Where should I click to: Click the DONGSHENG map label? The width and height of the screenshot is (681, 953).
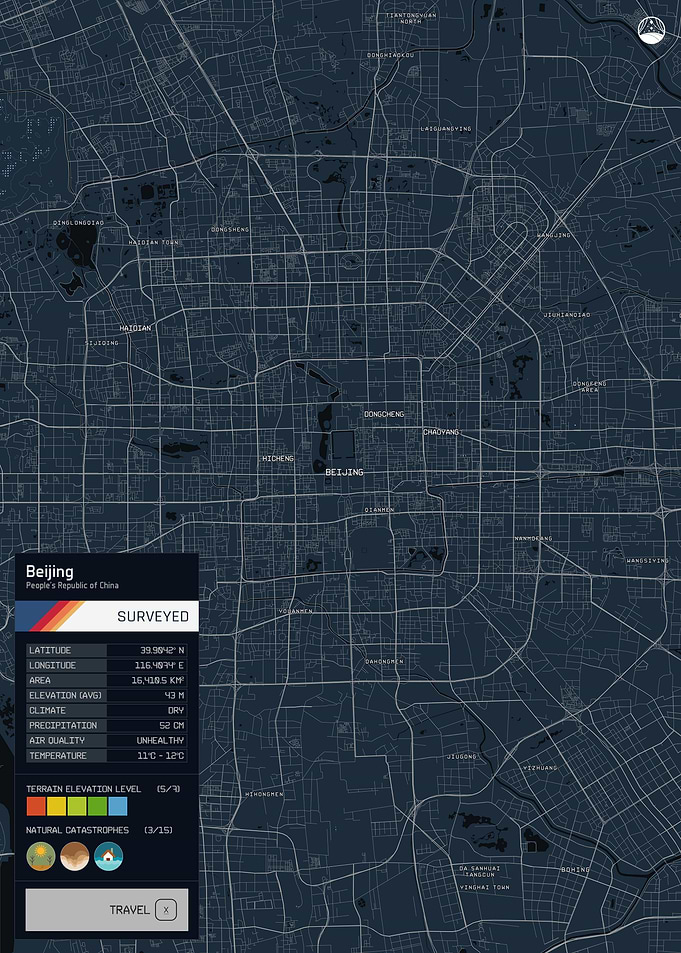point(230,230)
